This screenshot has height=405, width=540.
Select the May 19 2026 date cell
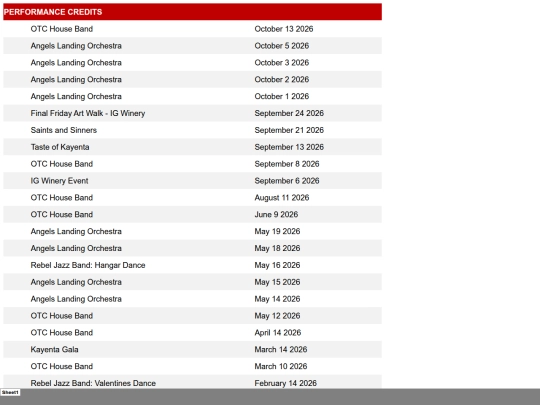point(277,231)
